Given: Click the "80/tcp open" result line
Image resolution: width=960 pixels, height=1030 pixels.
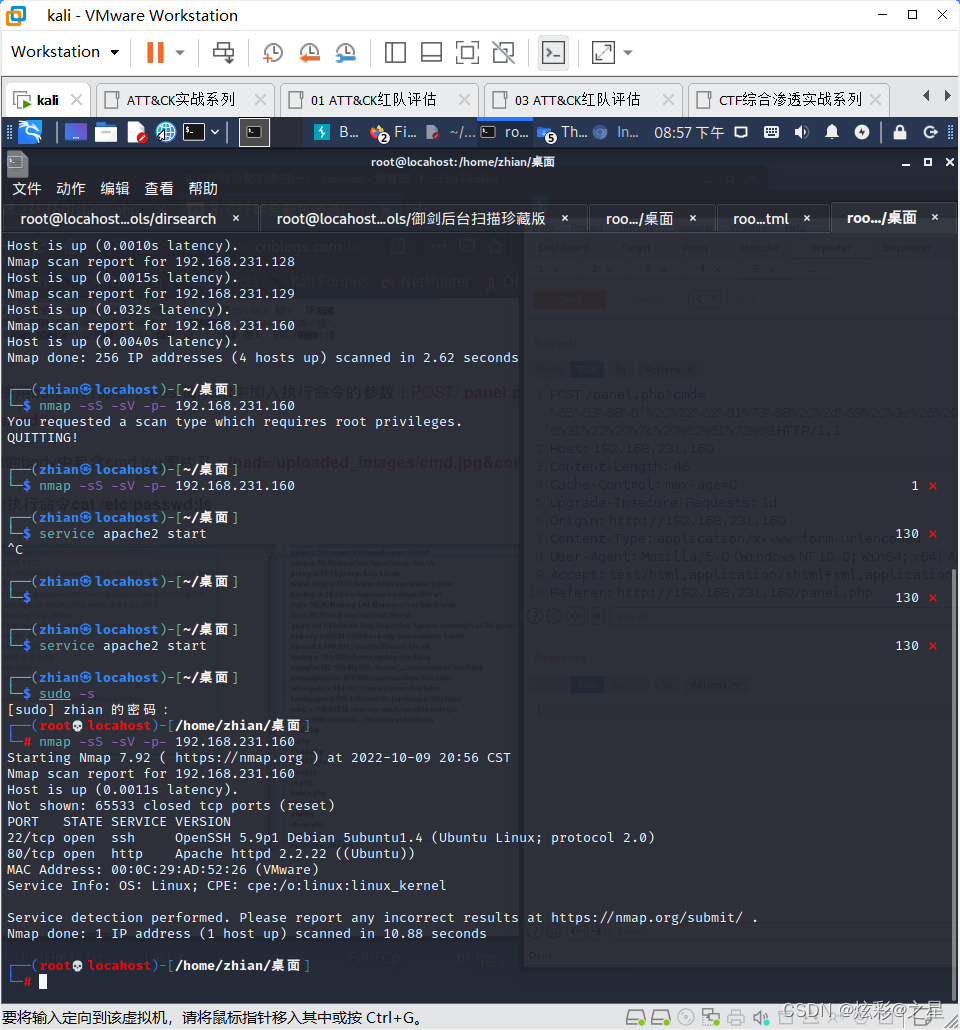Looking at the screenshot, I should point(211,854).
